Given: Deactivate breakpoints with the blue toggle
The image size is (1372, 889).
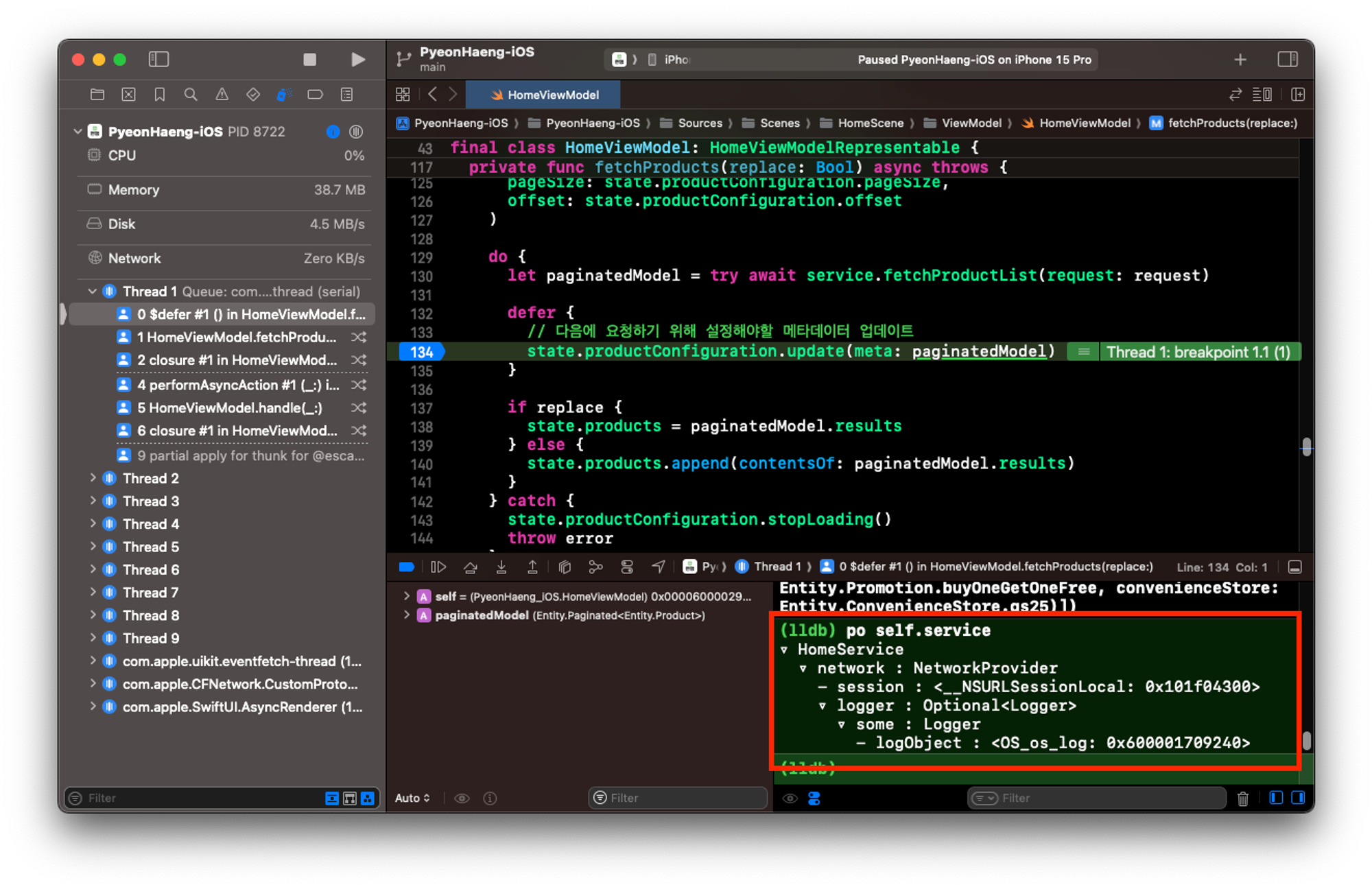Looking at the screenshot, I should point(406,567).
